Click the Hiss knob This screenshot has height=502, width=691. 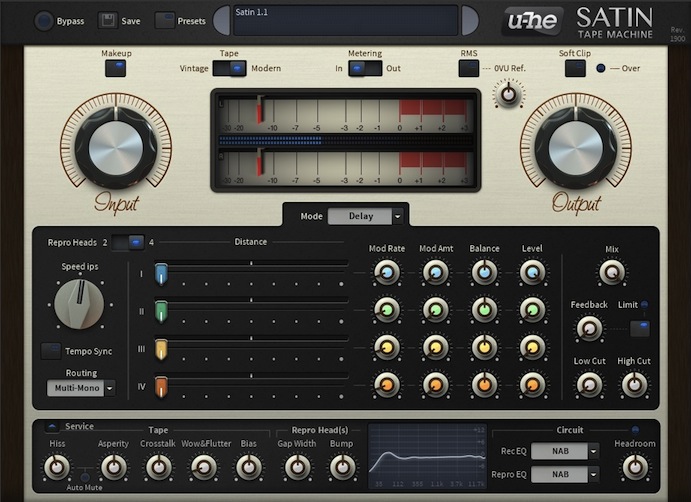(x=57, y=467)
